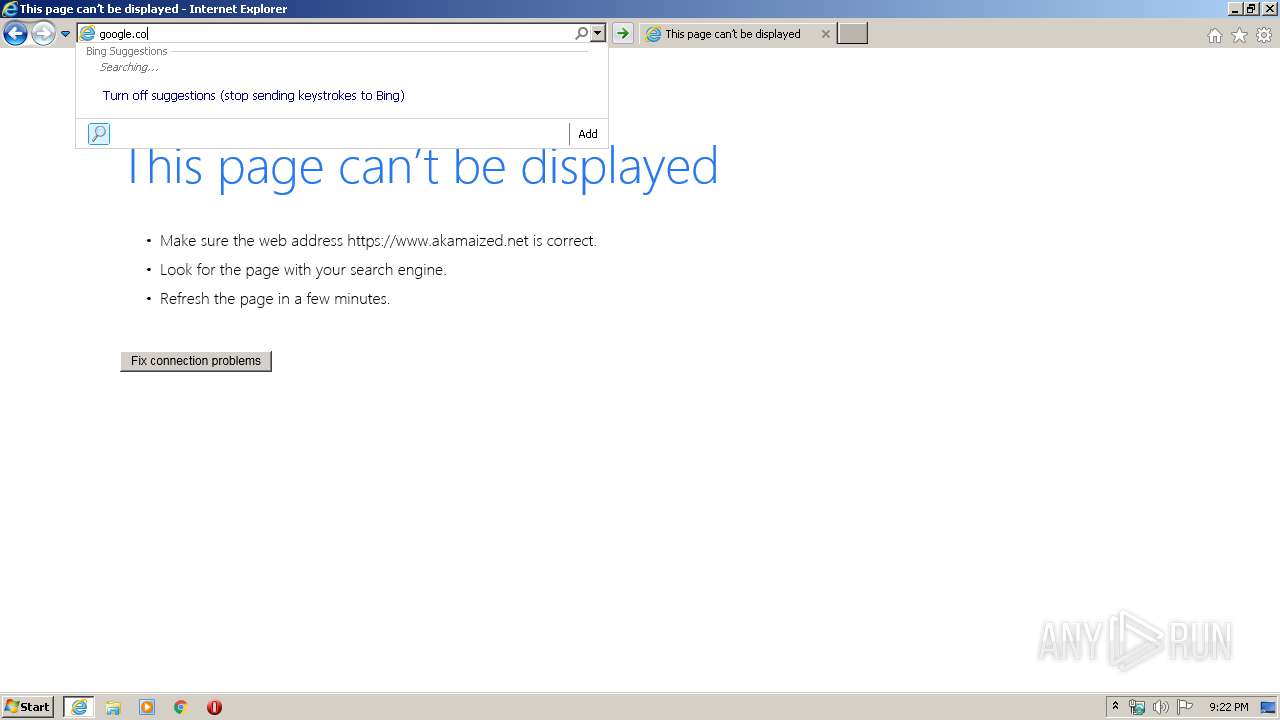The width and height of the screenshot is (1280, 720).
Task: Turn off Bing suggestions link
Action: pos(253,96)
